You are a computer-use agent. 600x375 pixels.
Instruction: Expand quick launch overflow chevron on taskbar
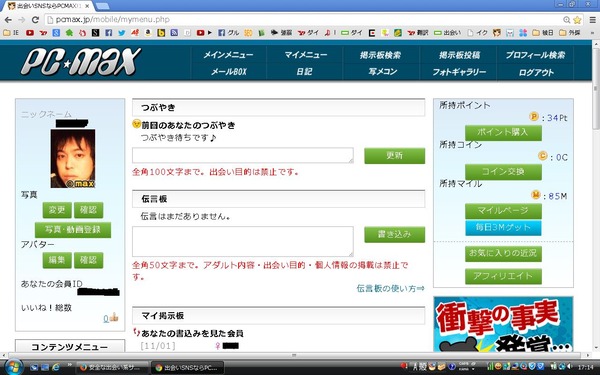pyautogui.click(x=70, y=365)
